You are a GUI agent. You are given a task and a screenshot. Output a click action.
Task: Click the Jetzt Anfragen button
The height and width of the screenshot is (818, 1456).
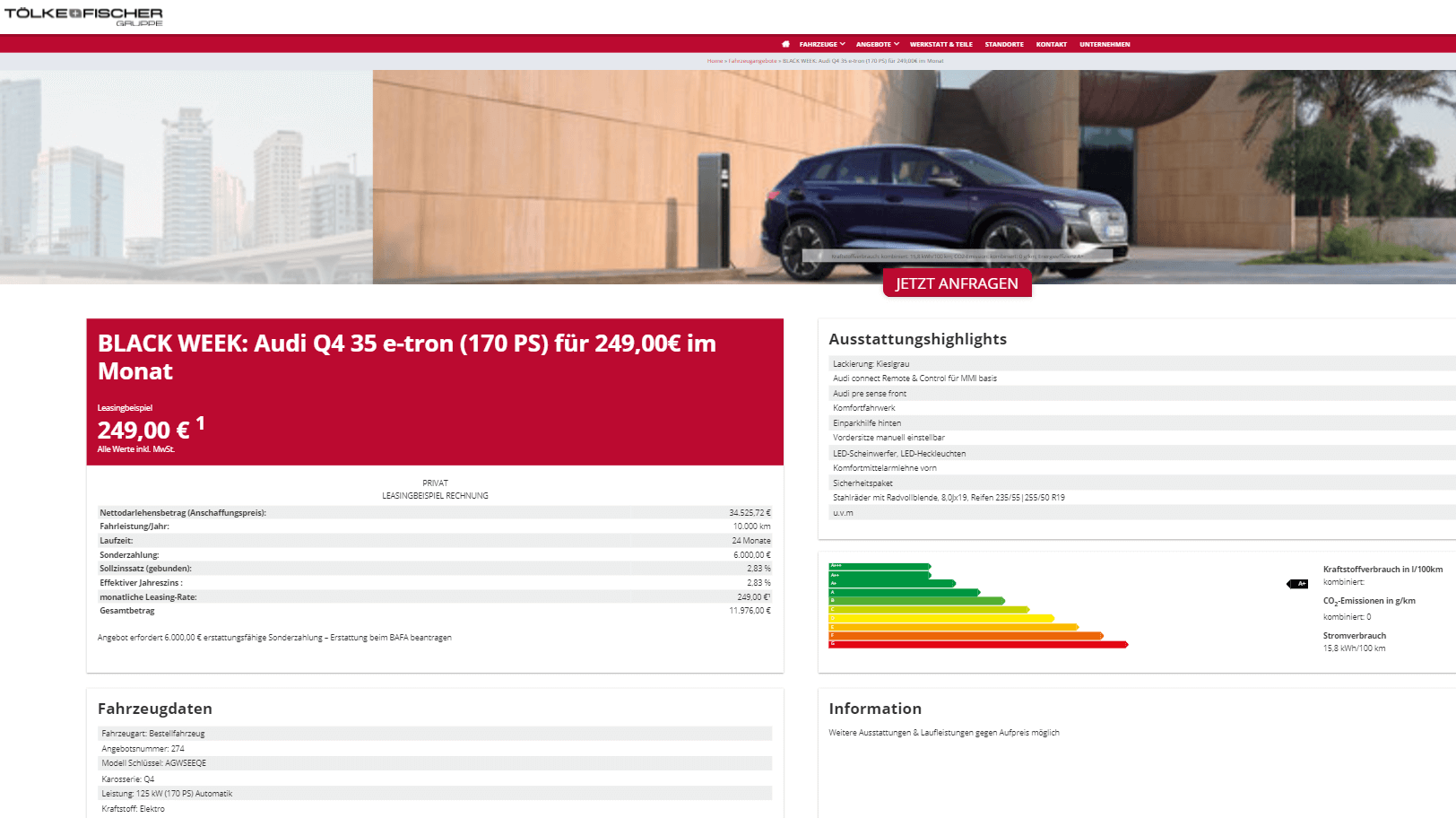click(x=957, y=283)
